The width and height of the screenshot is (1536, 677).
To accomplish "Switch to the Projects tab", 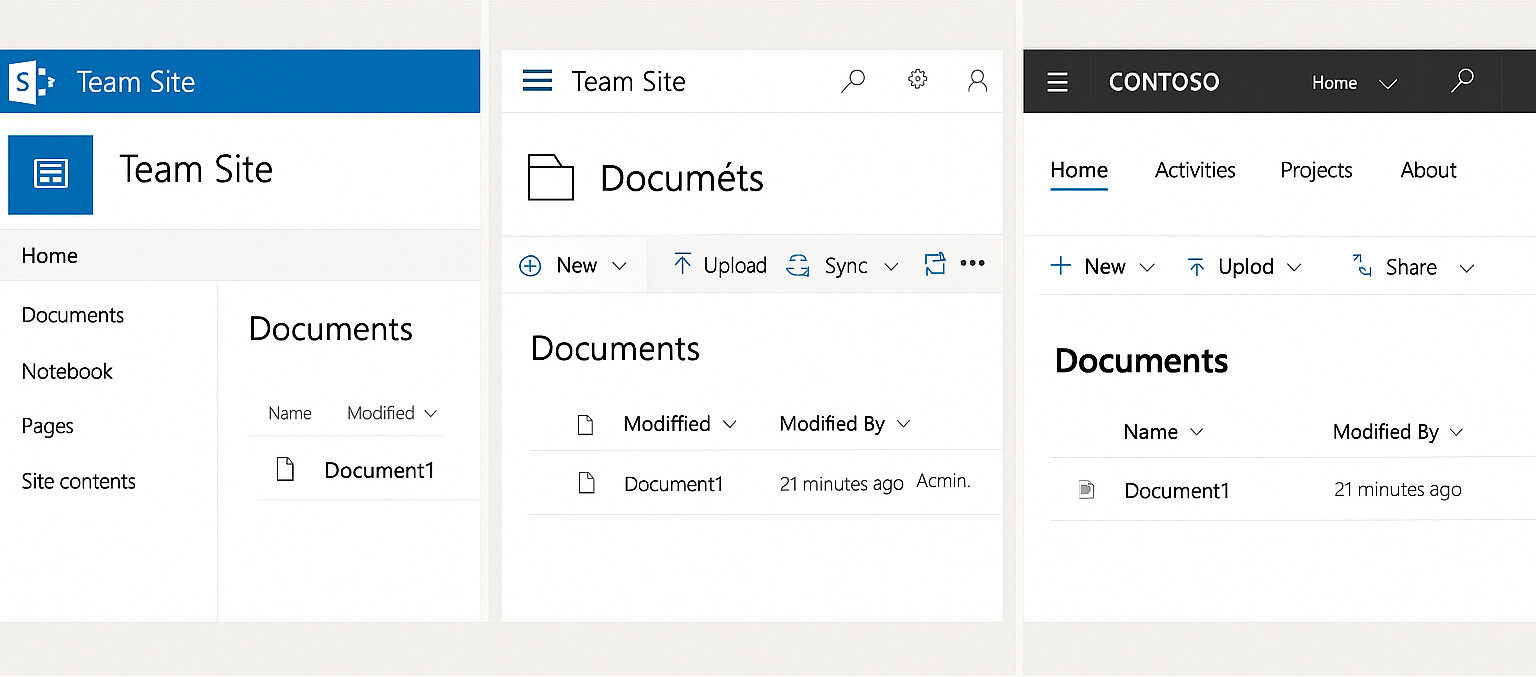I will tap(1316, 170).
